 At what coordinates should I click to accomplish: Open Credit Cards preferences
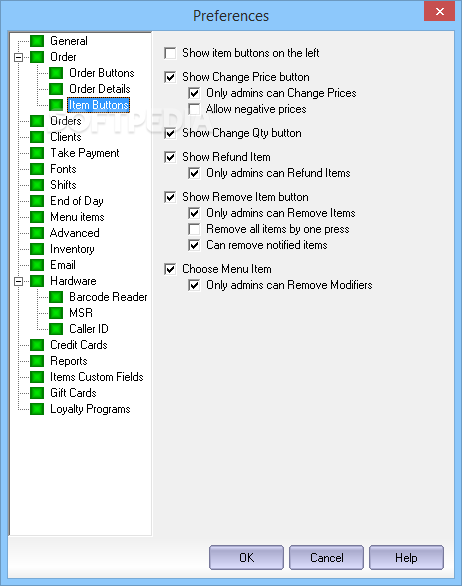coord(79,345)
